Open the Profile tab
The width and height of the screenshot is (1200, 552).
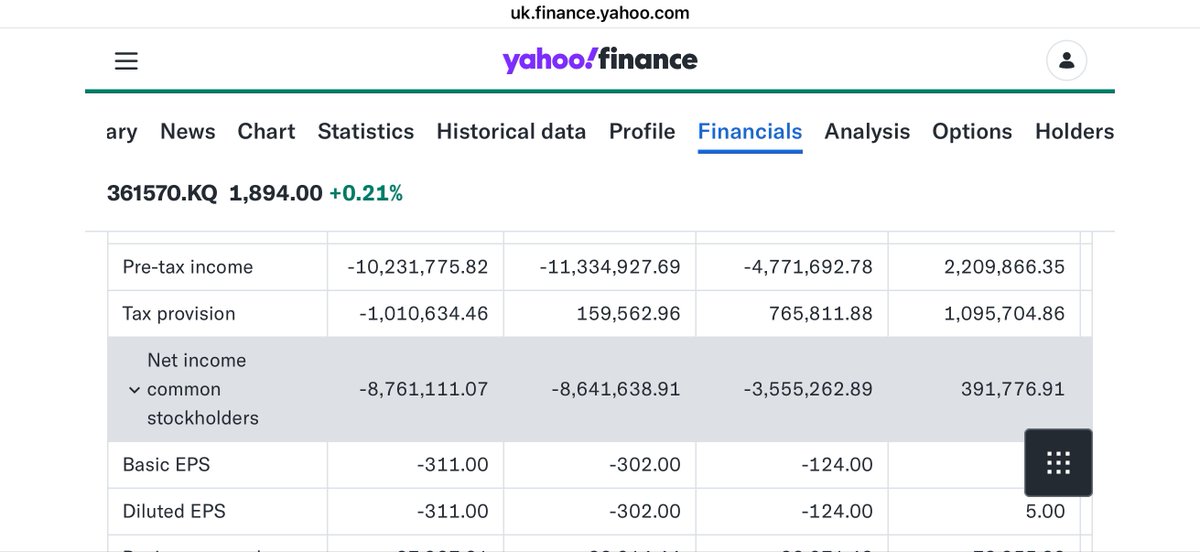[x=642, y=131]
